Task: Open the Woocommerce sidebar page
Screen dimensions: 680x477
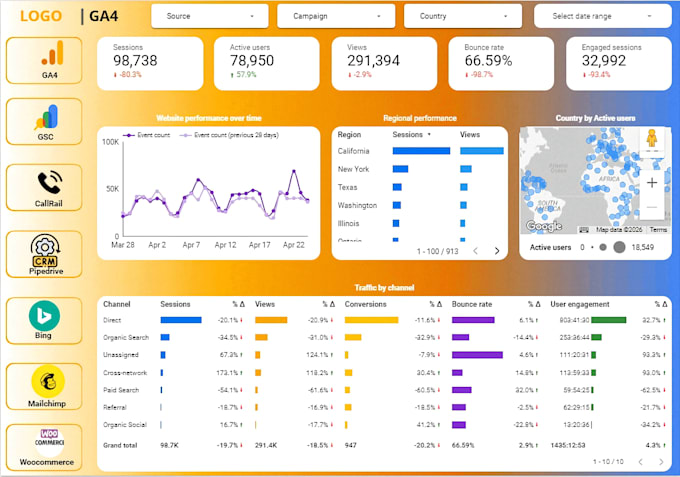Action: (44, 448)
